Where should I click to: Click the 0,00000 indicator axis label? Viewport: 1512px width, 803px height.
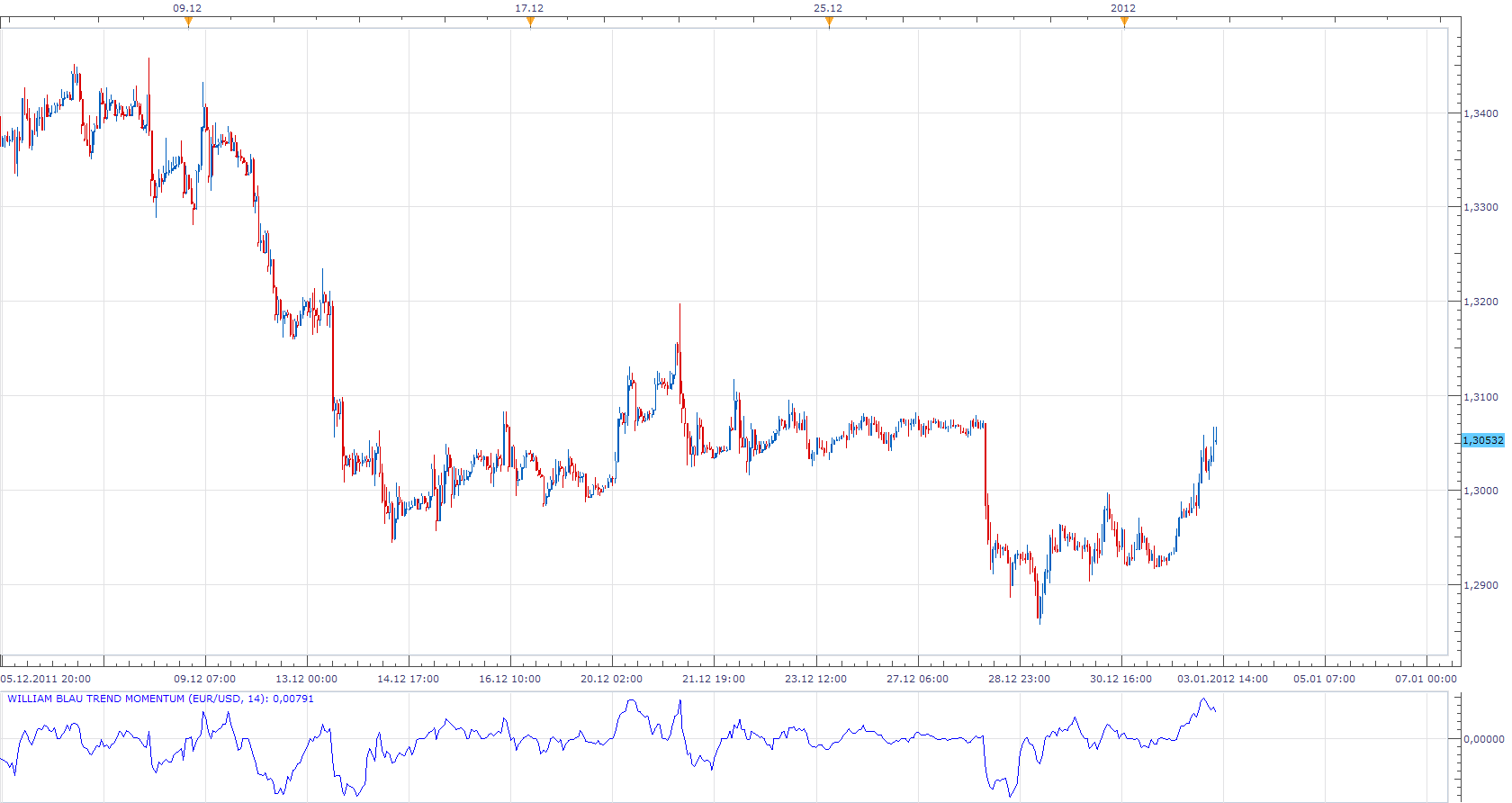tap(1483, 739)
